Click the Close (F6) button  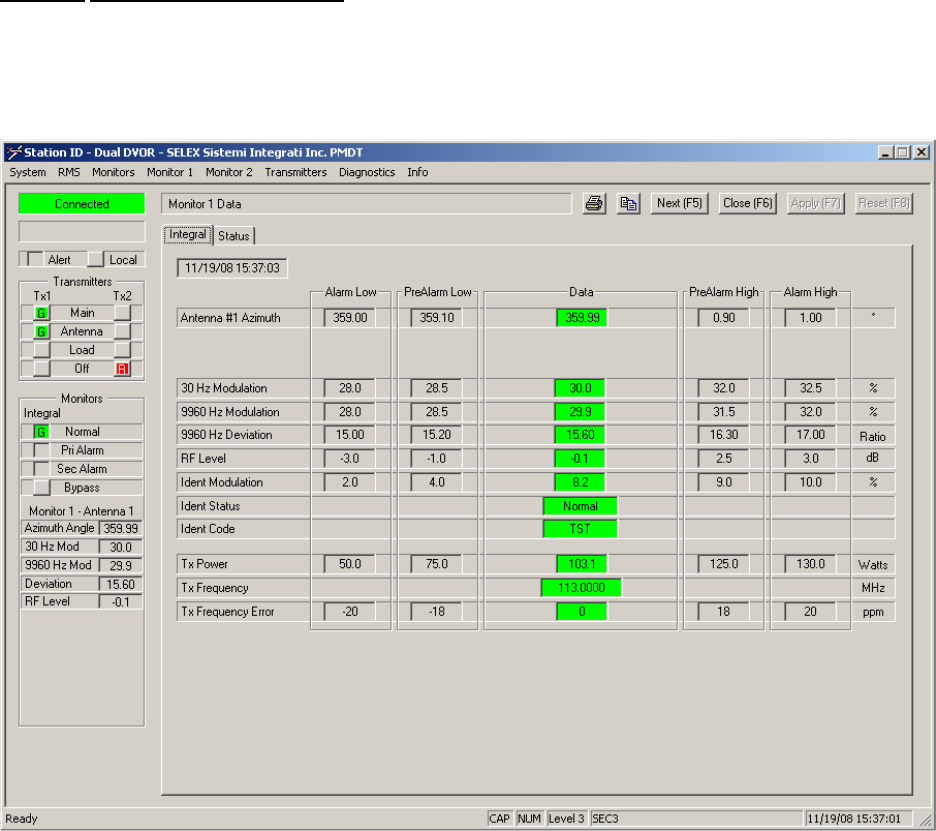coord(747,204)
